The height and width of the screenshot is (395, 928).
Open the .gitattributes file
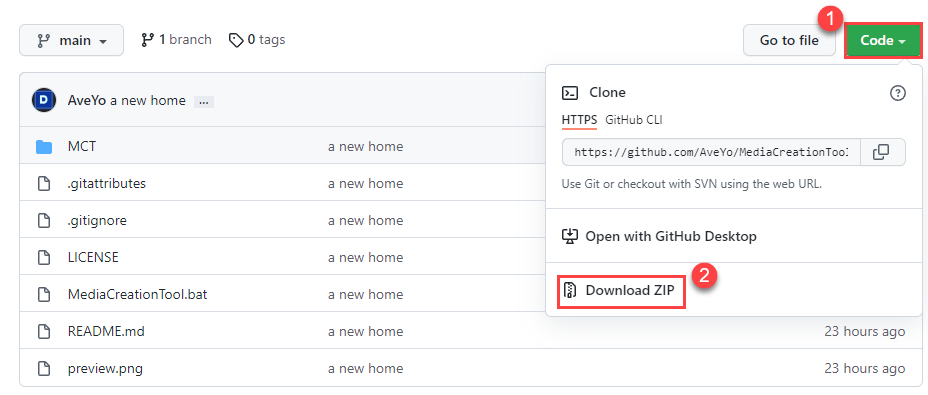107,184
